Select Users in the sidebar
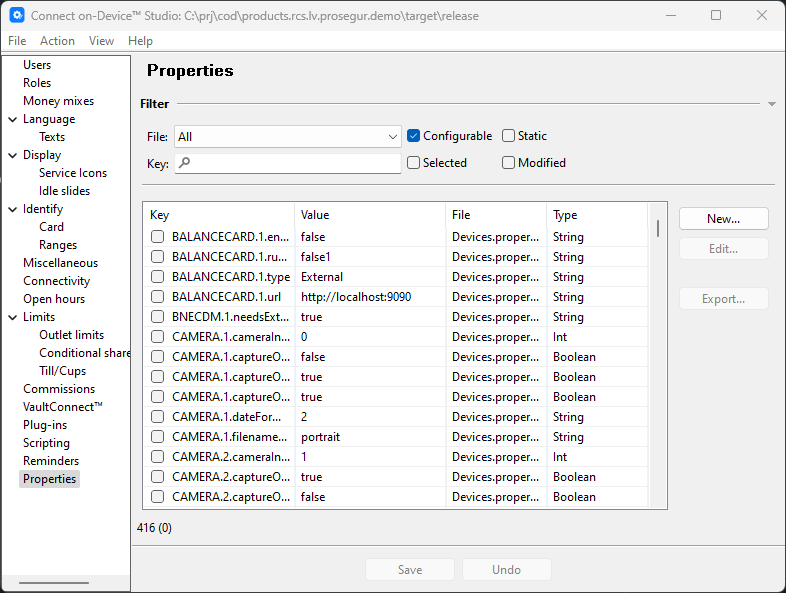 [x=37, y=65]
